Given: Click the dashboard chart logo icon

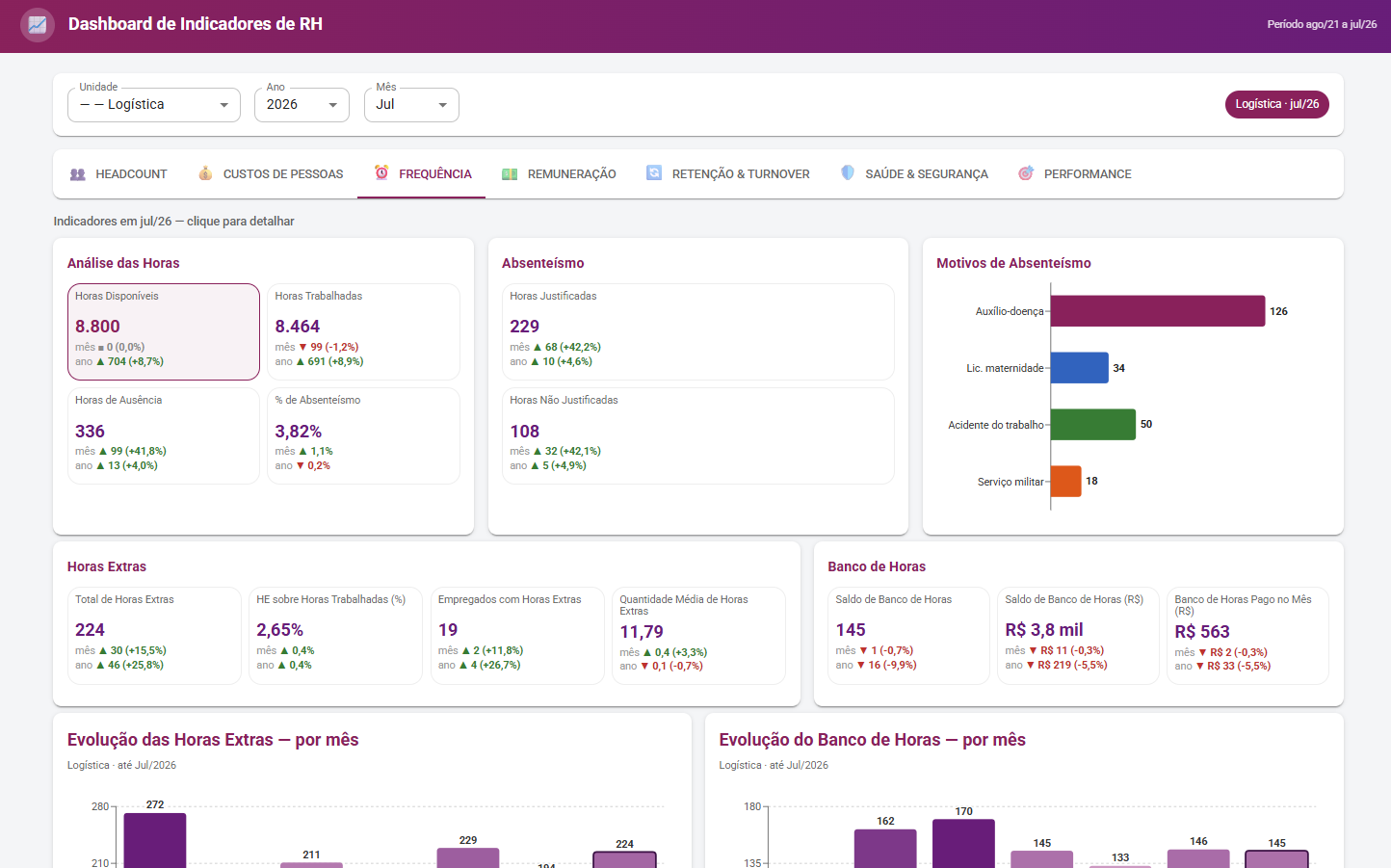Looking at the screenshot, I should click(38, 25).
